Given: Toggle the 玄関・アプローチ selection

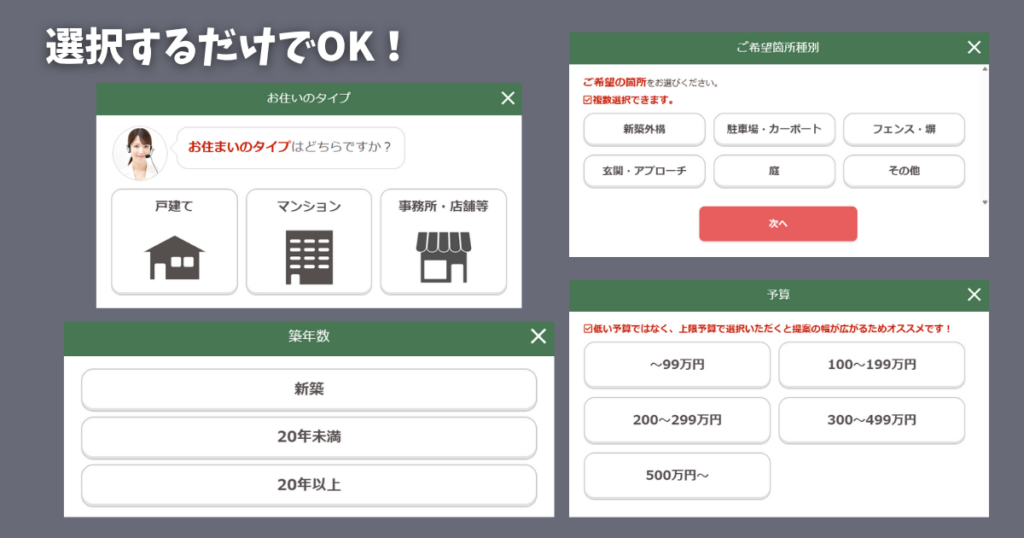Looking at the screenshot, I should [644, 171].
